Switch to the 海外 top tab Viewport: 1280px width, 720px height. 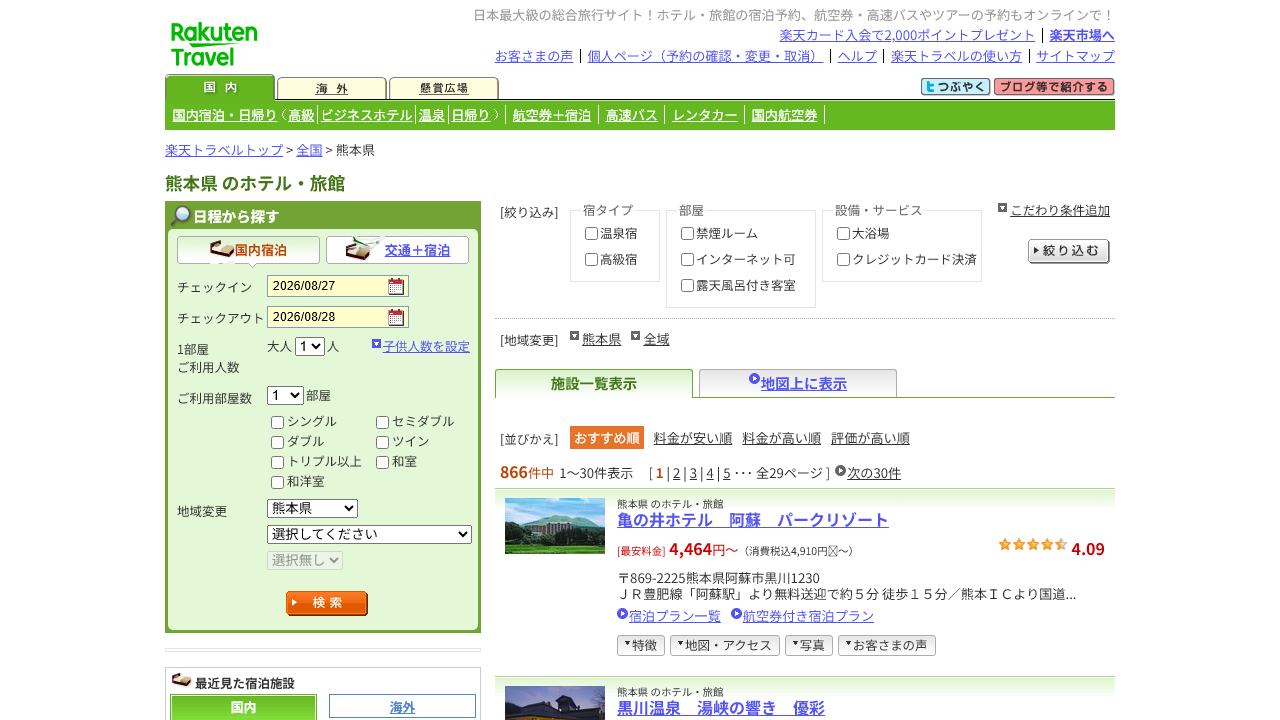[332, 88]
